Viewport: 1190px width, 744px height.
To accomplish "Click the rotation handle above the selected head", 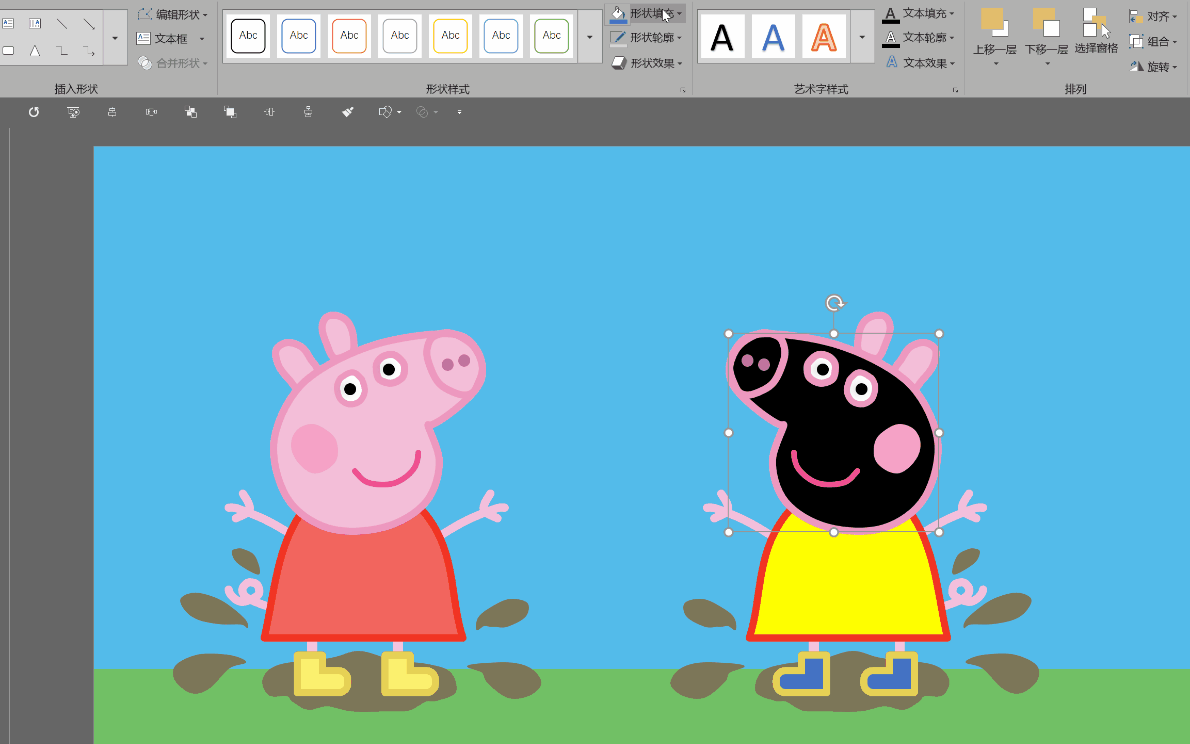I will coord(834,304).
